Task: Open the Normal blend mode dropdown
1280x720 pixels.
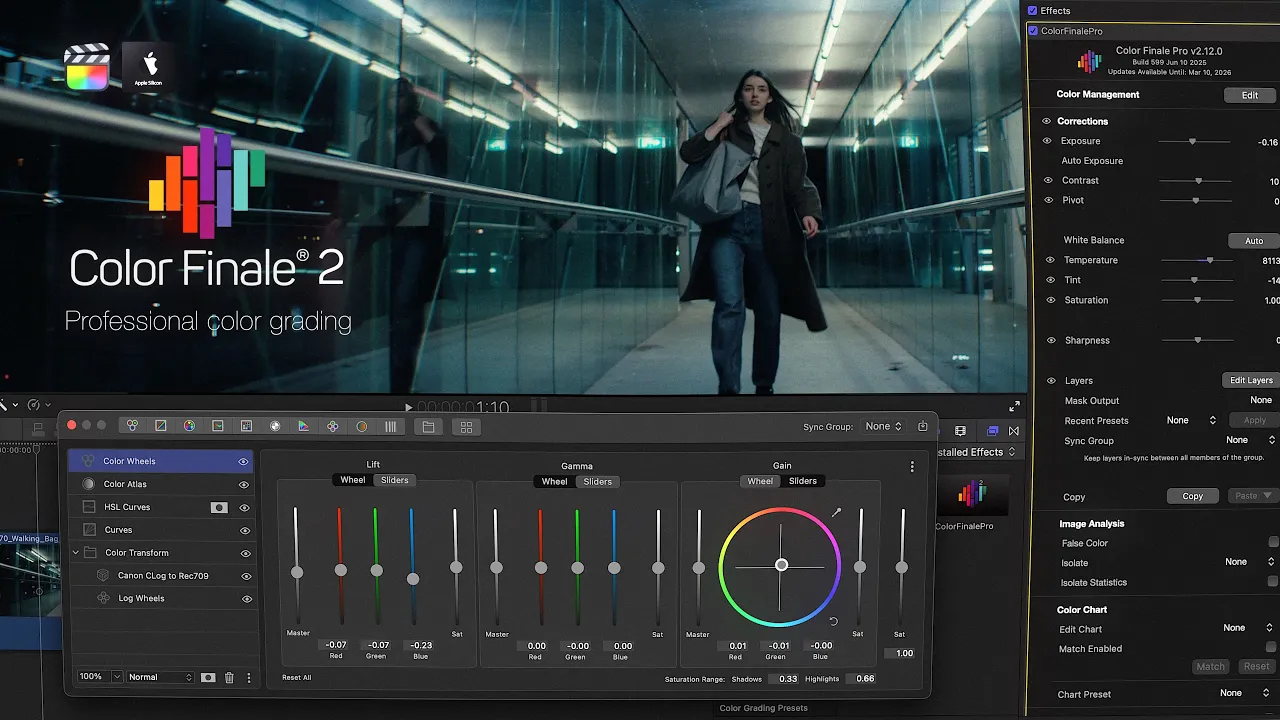Action: (x=160, y=677)
